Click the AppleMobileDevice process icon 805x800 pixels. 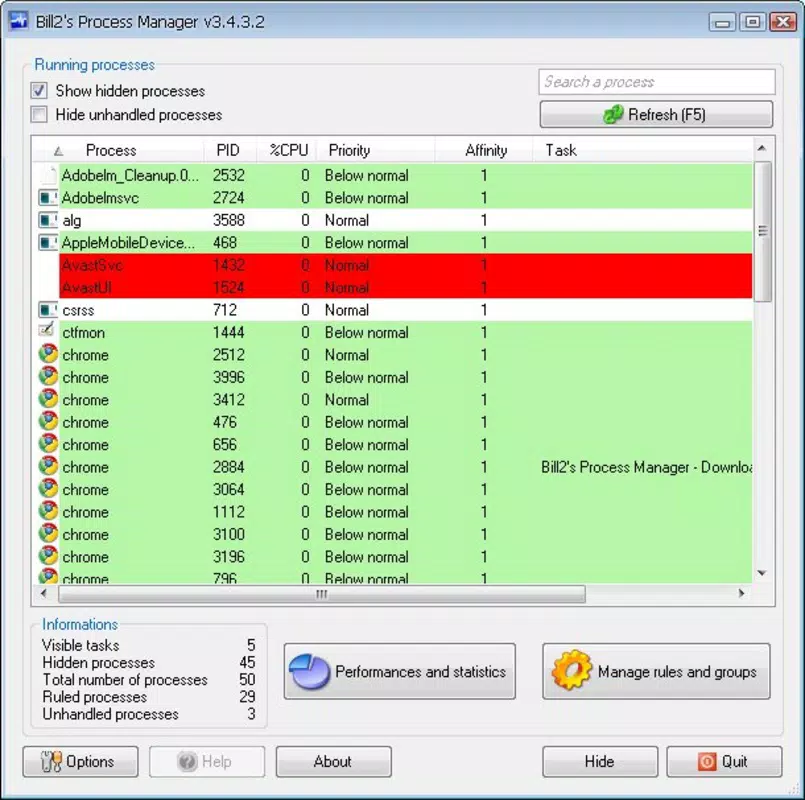[x=48, y=242]
